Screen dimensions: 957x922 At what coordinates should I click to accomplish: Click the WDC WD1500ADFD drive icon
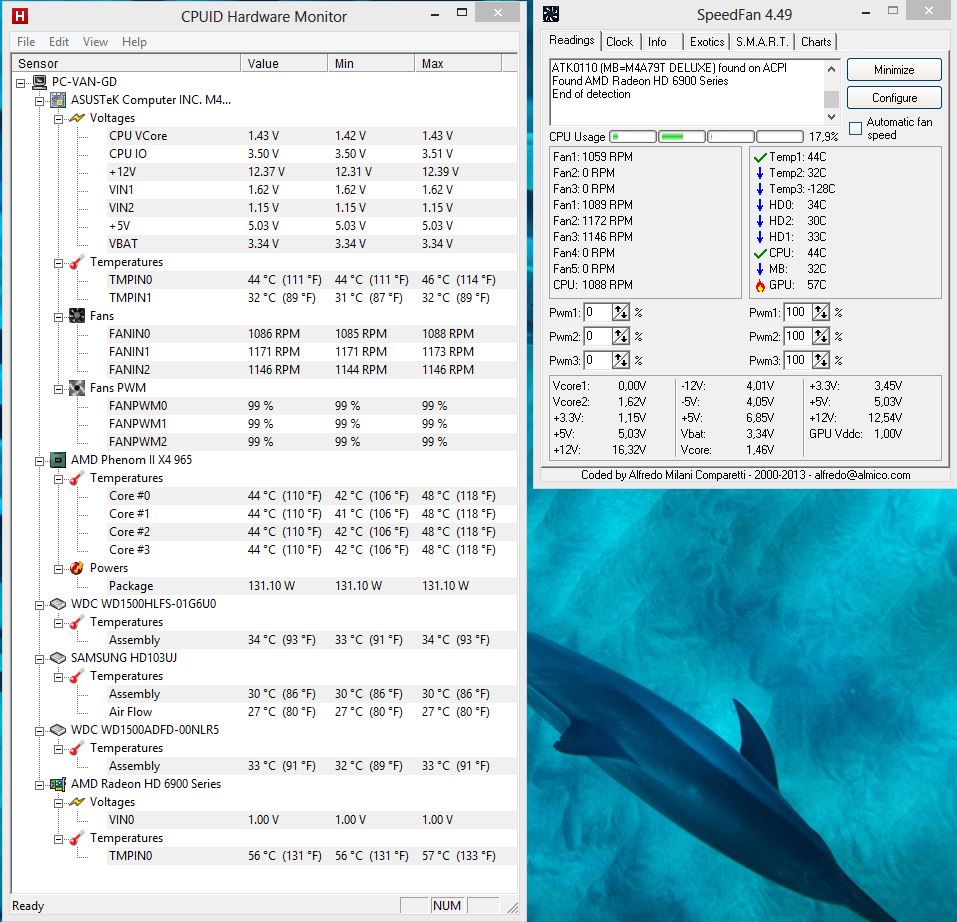point(58,730)
